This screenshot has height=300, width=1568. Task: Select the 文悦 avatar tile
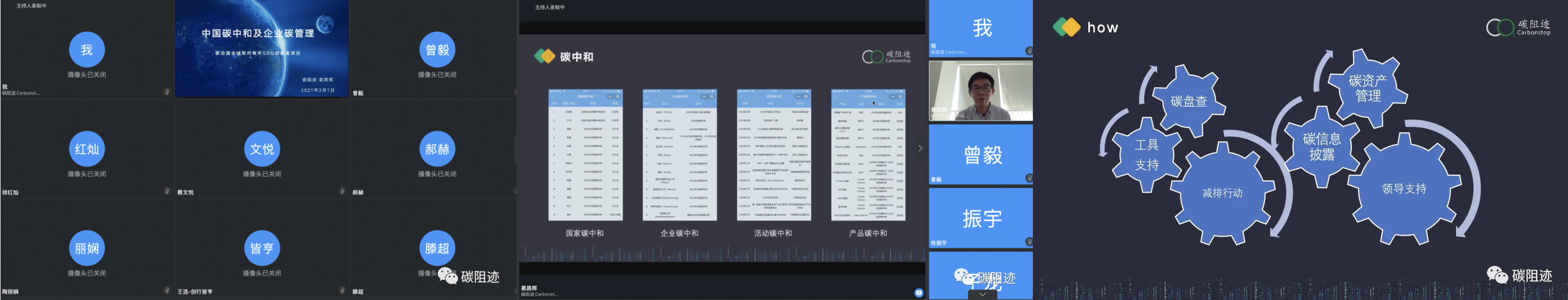pyautogui.click(x=262, y=149)
